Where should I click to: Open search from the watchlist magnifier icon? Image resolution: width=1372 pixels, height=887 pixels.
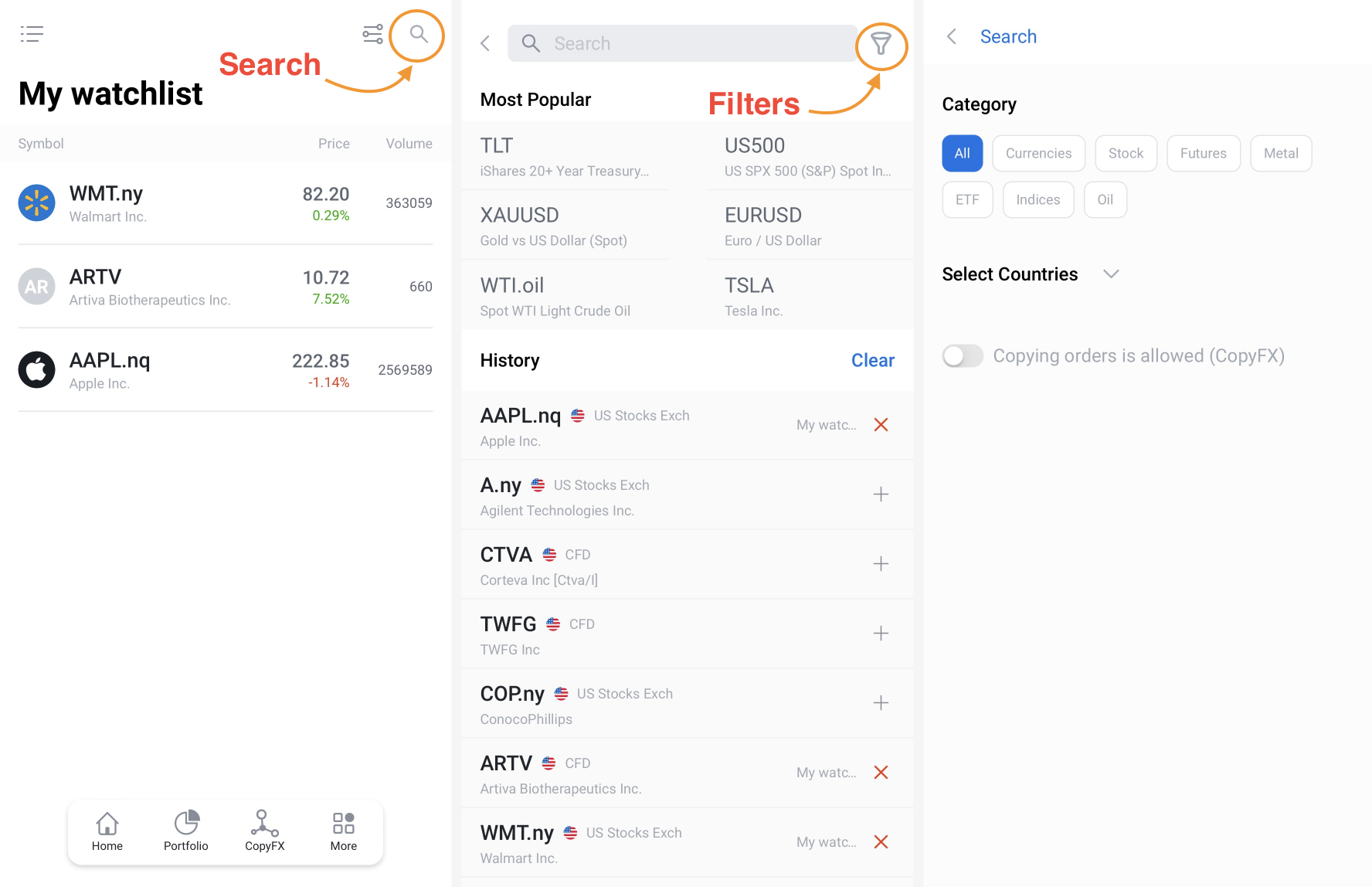pos(418,34)
